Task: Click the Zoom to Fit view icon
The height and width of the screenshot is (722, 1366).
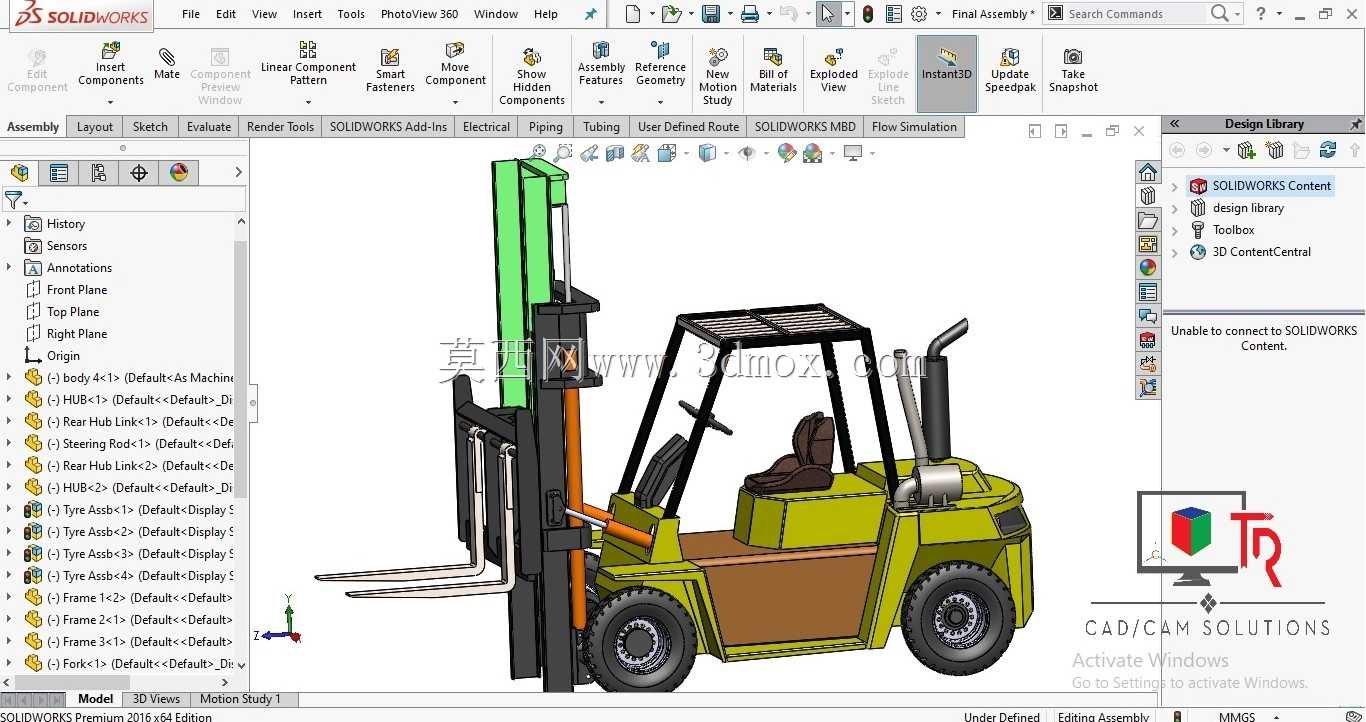Action: click(x=539, y=153)
